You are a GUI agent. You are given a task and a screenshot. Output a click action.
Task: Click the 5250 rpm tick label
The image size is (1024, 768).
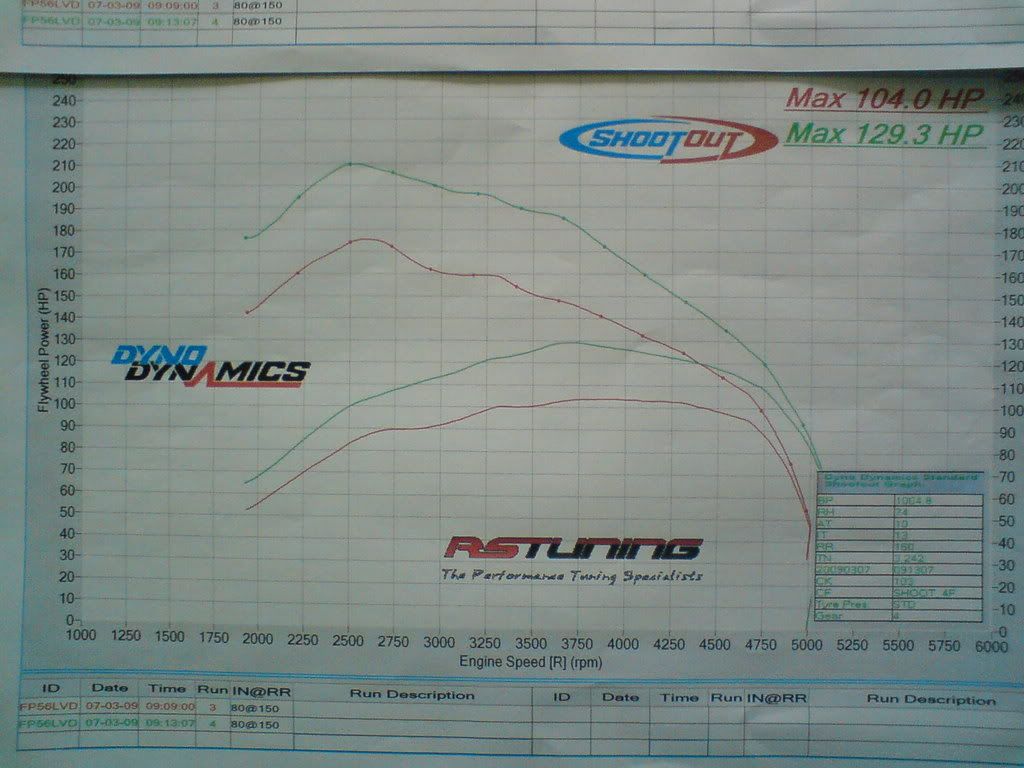852,645
